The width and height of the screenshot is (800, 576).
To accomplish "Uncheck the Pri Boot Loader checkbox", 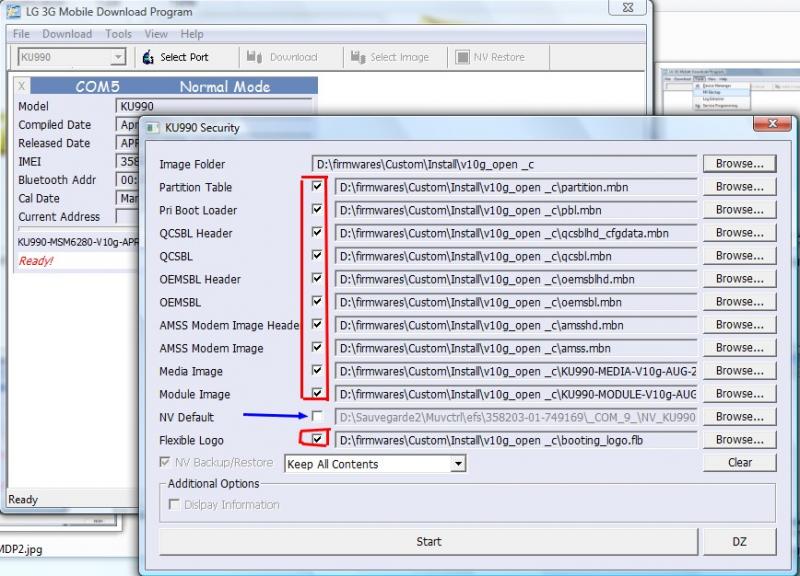I will coord(317,209).
